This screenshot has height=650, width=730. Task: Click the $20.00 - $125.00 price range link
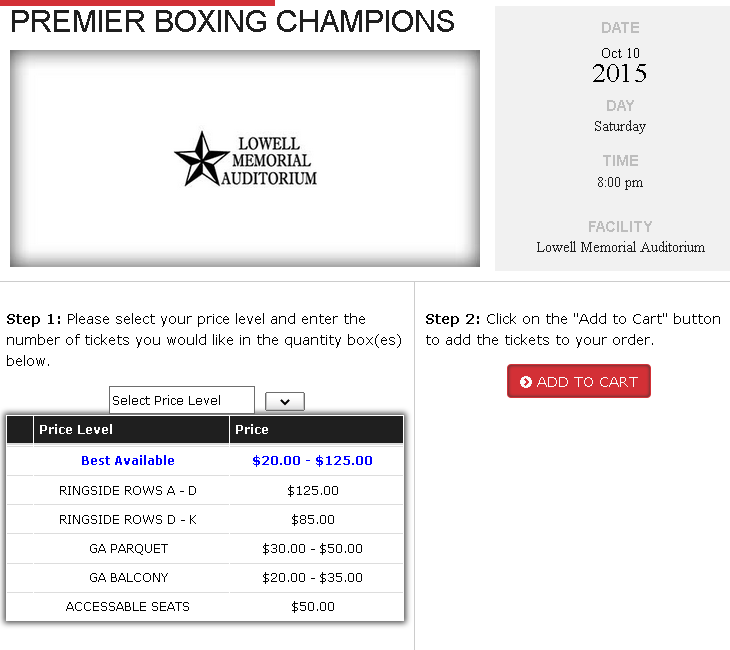(x=312, y=460)
